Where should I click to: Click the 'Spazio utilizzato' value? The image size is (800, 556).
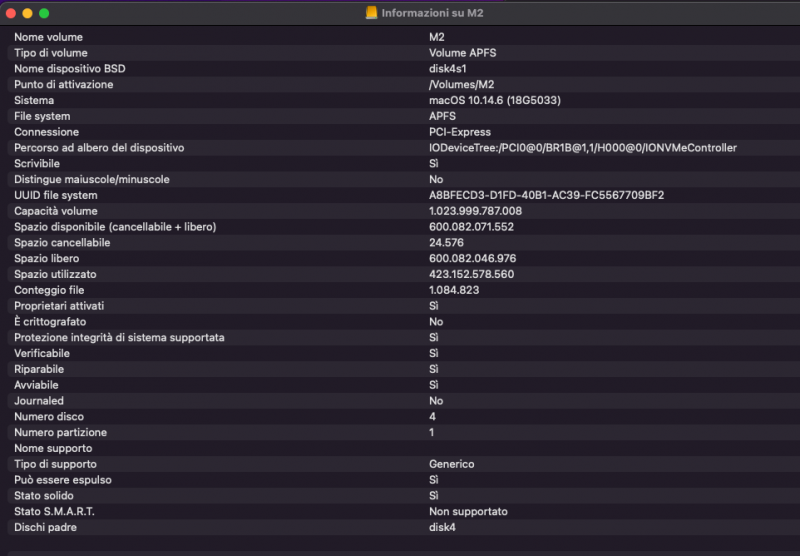coord(471,274)
